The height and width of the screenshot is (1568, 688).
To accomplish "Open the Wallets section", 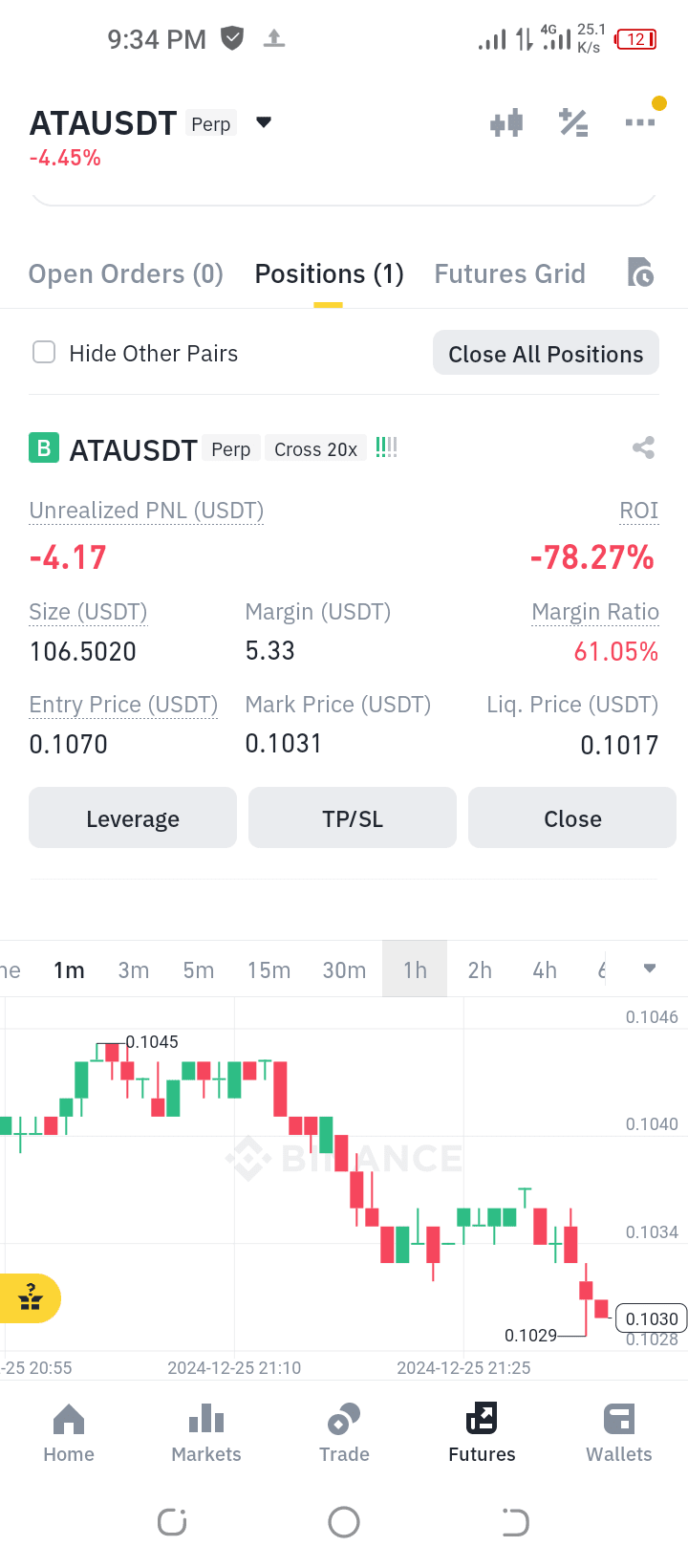I will point(619,1434).
